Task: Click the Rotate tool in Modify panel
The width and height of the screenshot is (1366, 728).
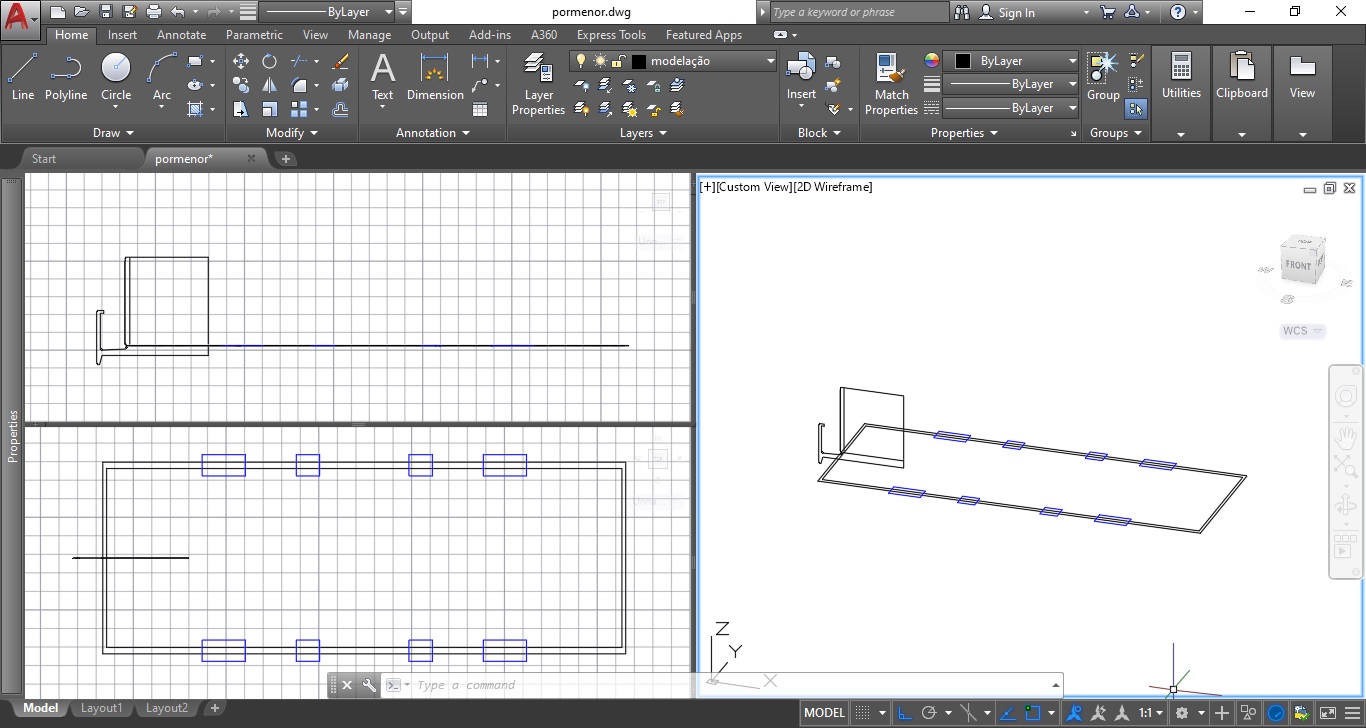Action: (x=270, y=61)
